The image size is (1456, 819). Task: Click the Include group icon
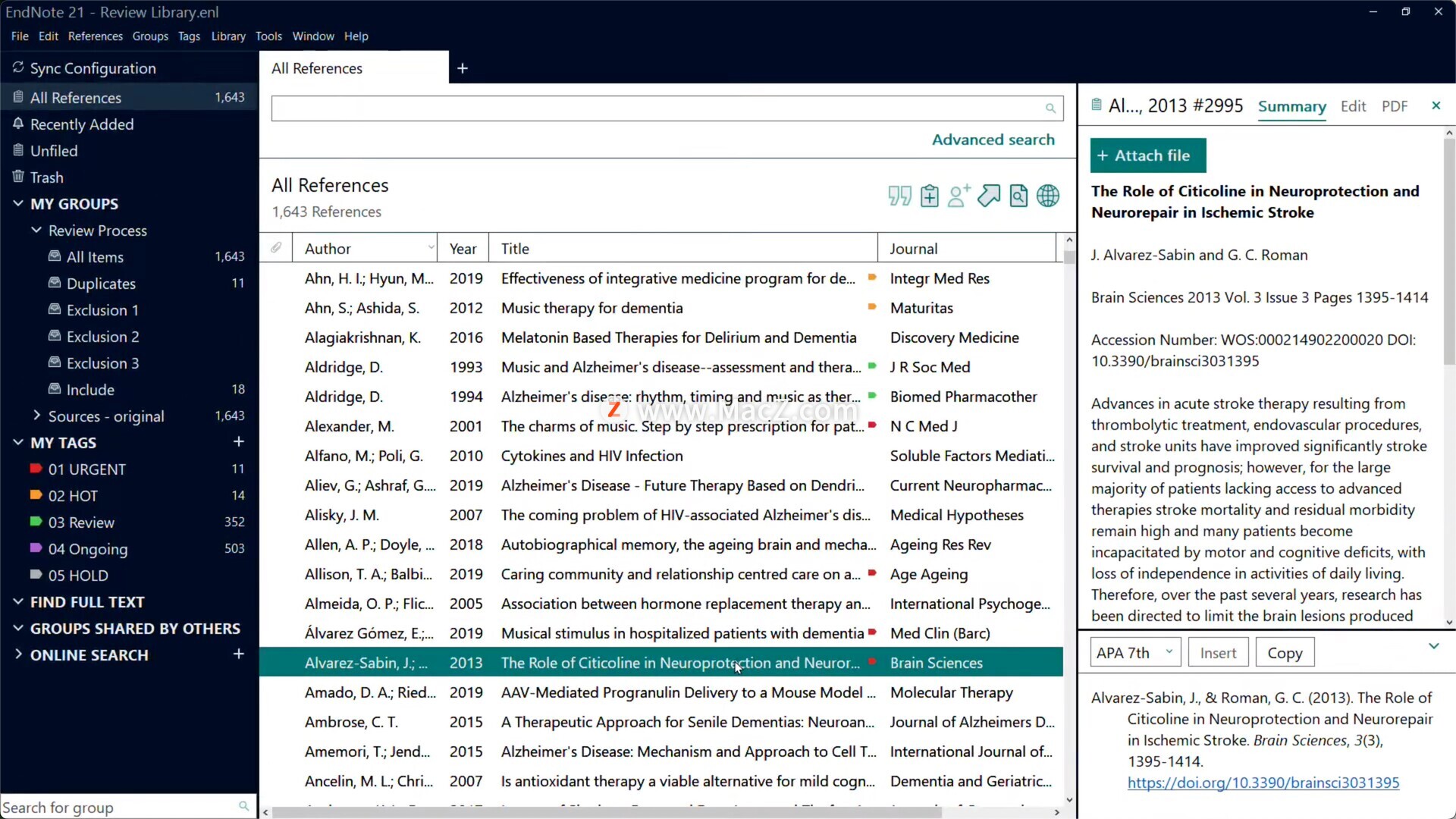55,389
